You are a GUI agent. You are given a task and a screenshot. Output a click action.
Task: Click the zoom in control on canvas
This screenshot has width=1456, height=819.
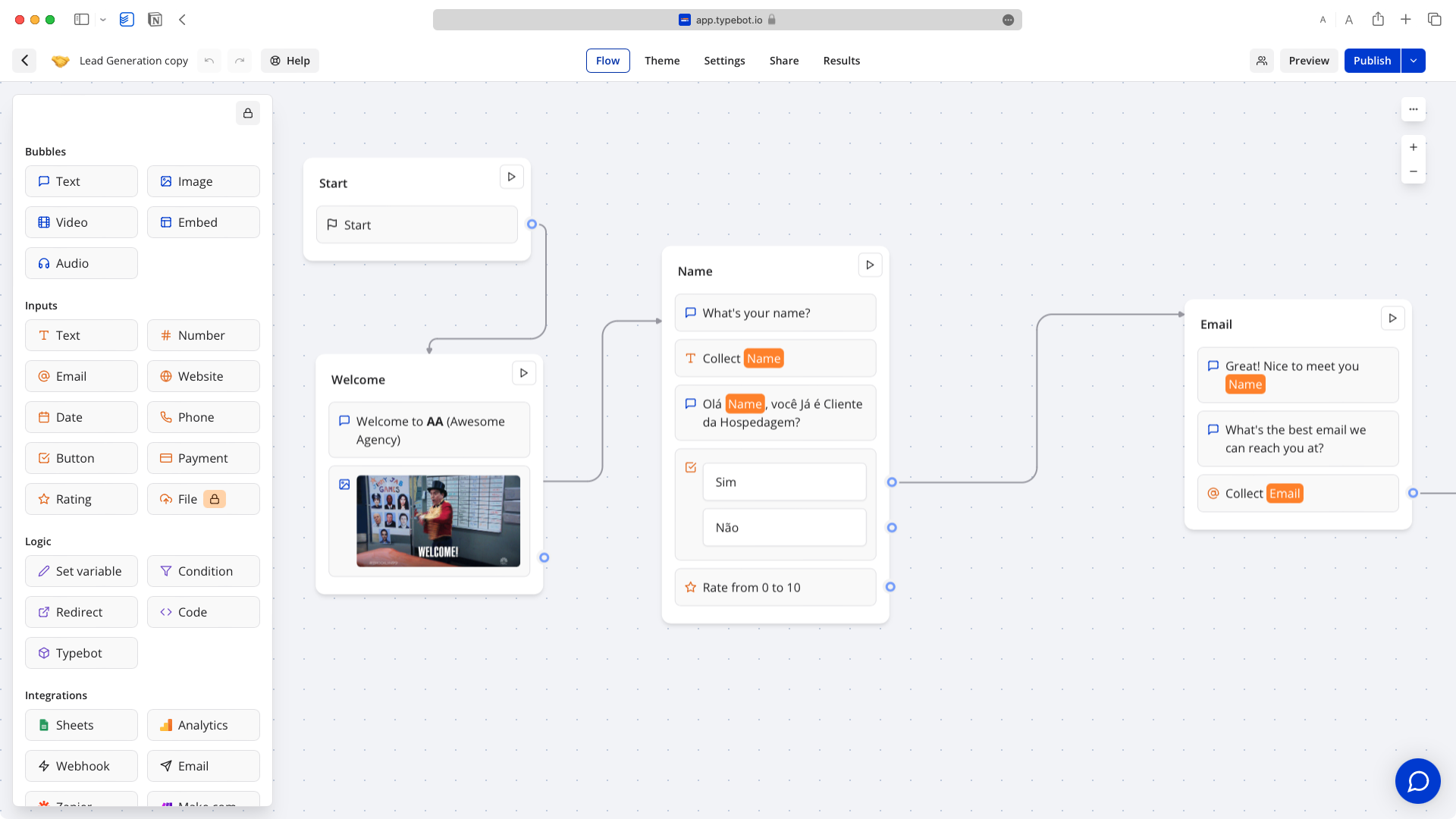point(1413,147)
